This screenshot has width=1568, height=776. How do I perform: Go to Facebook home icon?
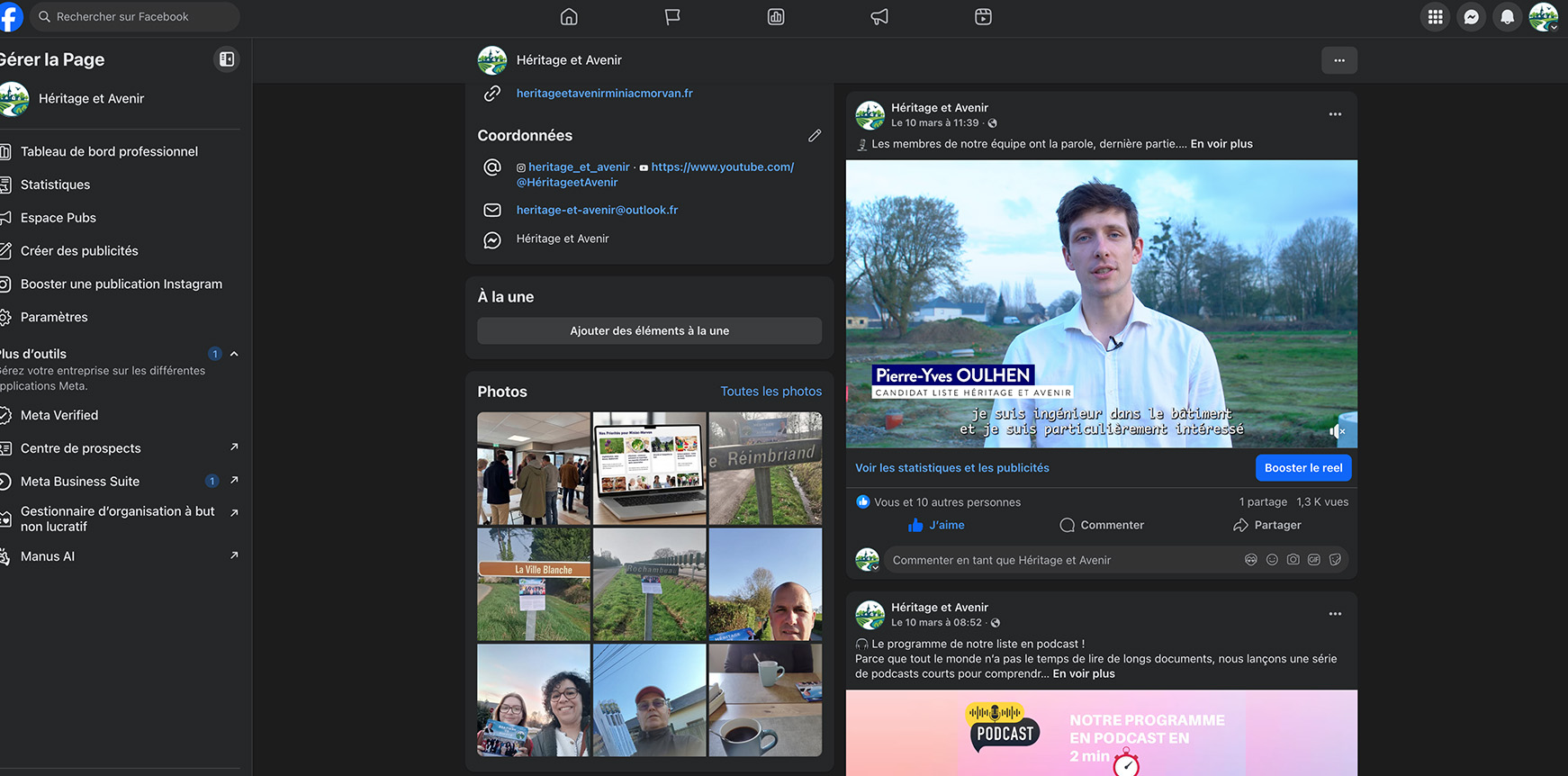click(569, 17)
